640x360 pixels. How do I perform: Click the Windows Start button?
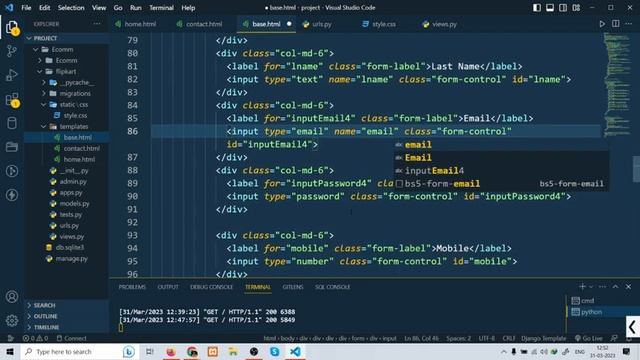pos(10,351)
